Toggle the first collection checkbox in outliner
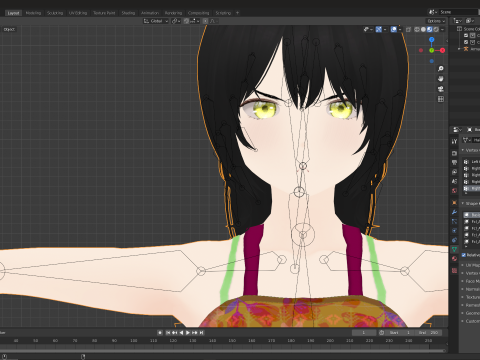Image resolution: width=480 pixels, height=360 pixels. (x=466, y=35)
